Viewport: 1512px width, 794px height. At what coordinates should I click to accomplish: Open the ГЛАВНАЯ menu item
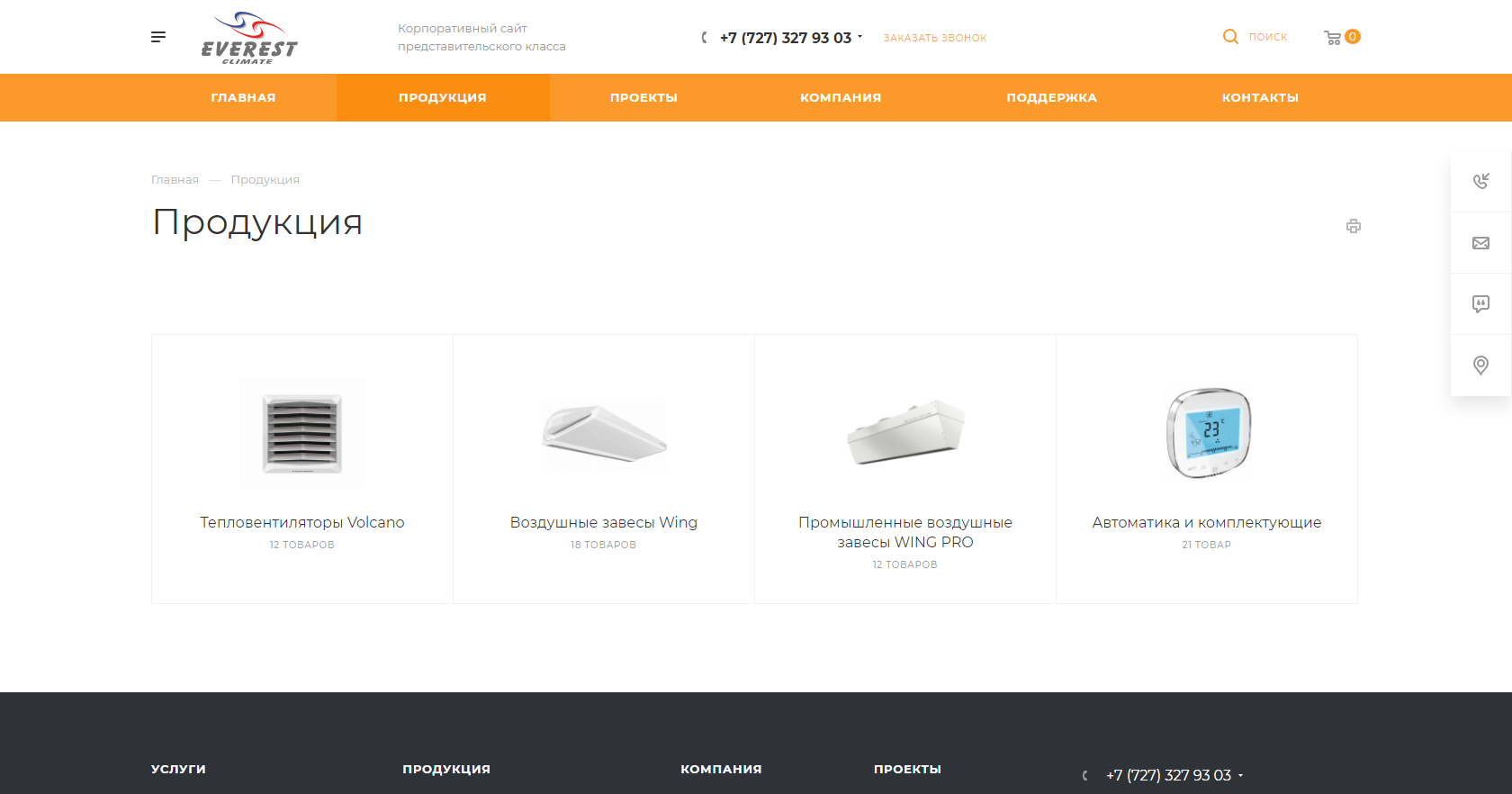(x=243, y=97)
